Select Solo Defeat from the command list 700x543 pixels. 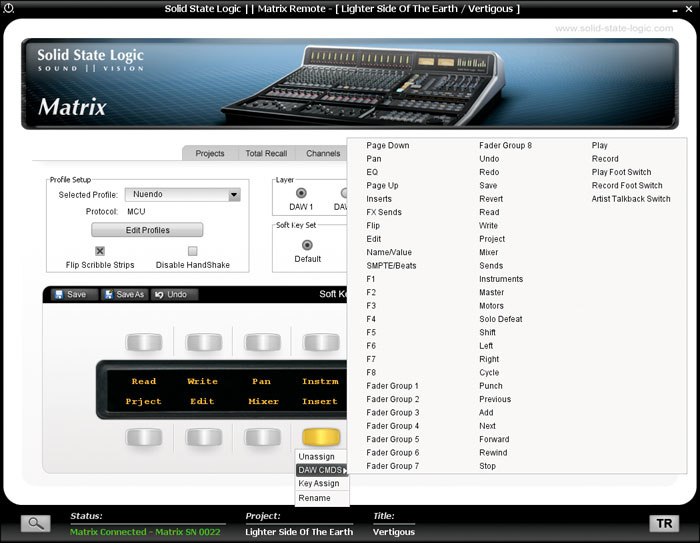[500, 319]
